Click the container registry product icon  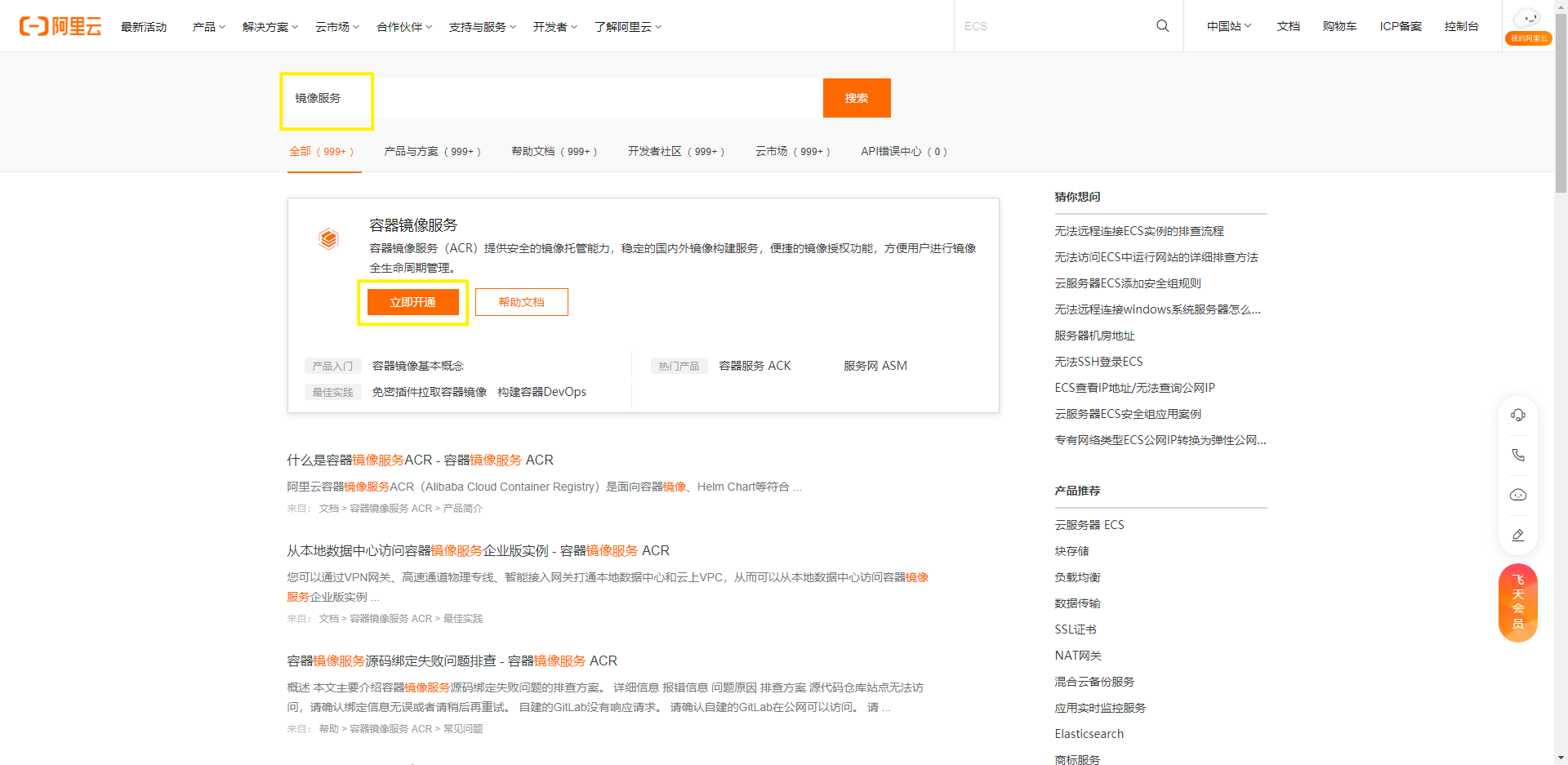[x=328, y=239]
